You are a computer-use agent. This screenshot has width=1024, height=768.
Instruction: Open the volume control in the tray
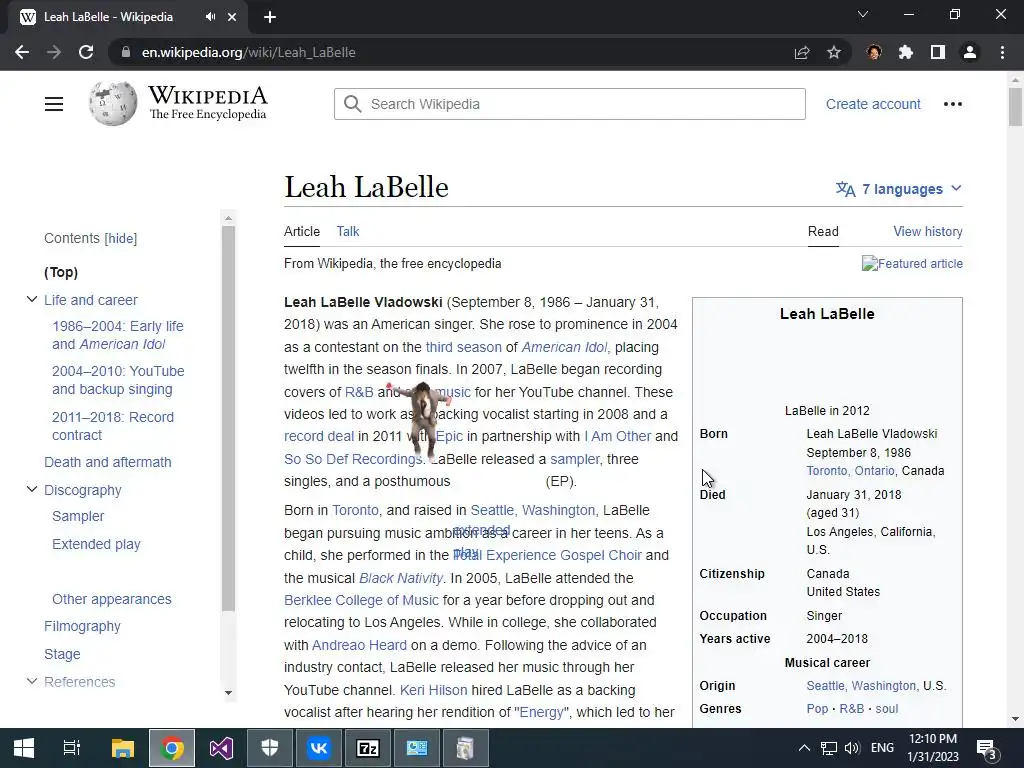point(852,748)
